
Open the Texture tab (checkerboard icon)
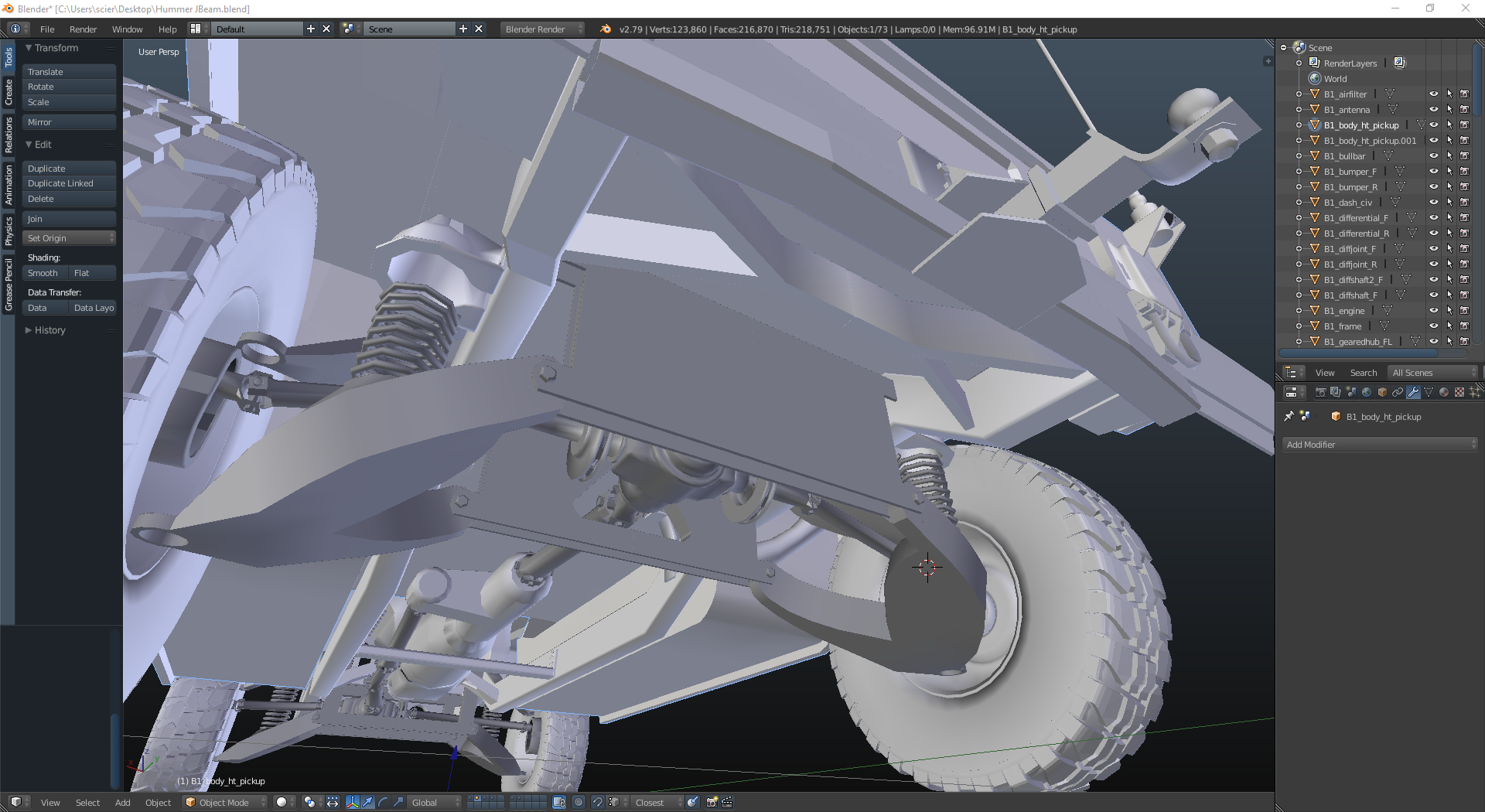1459,393
